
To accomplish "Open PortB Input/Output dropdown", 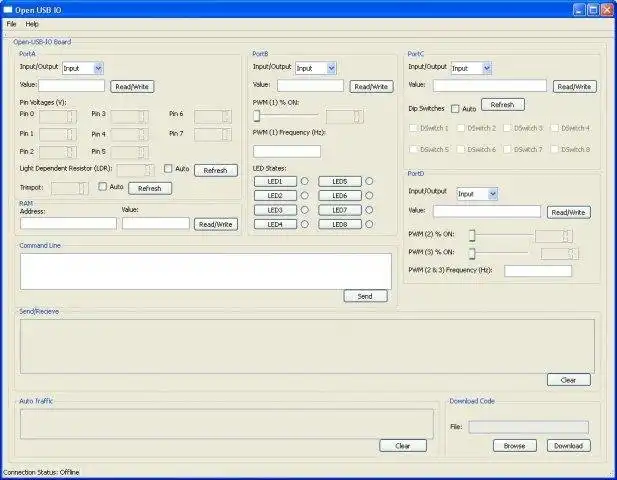I will pos(316,68).
